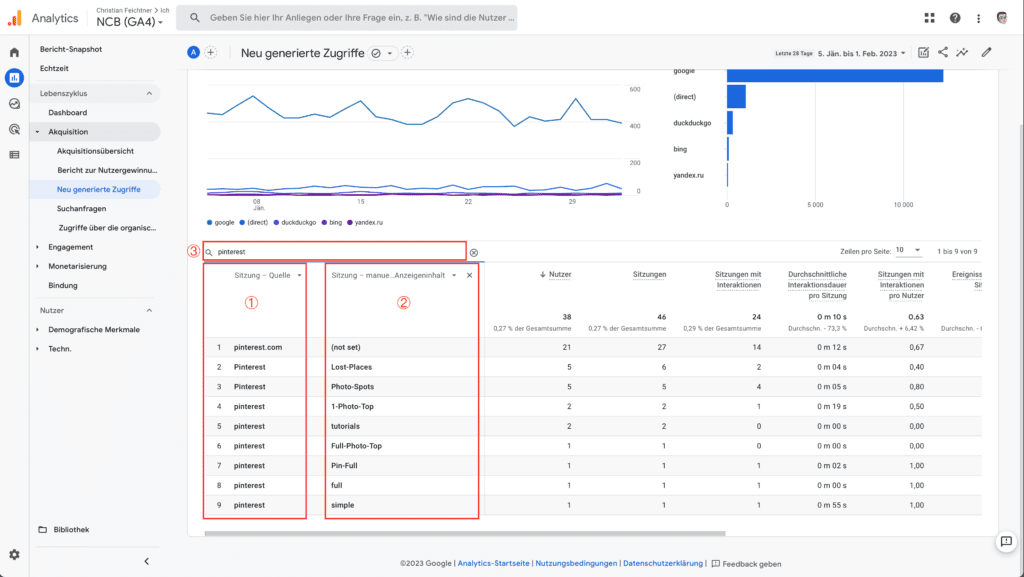
Task: Open the Advertising icon in left rail
Action: [x=14, y=129]
